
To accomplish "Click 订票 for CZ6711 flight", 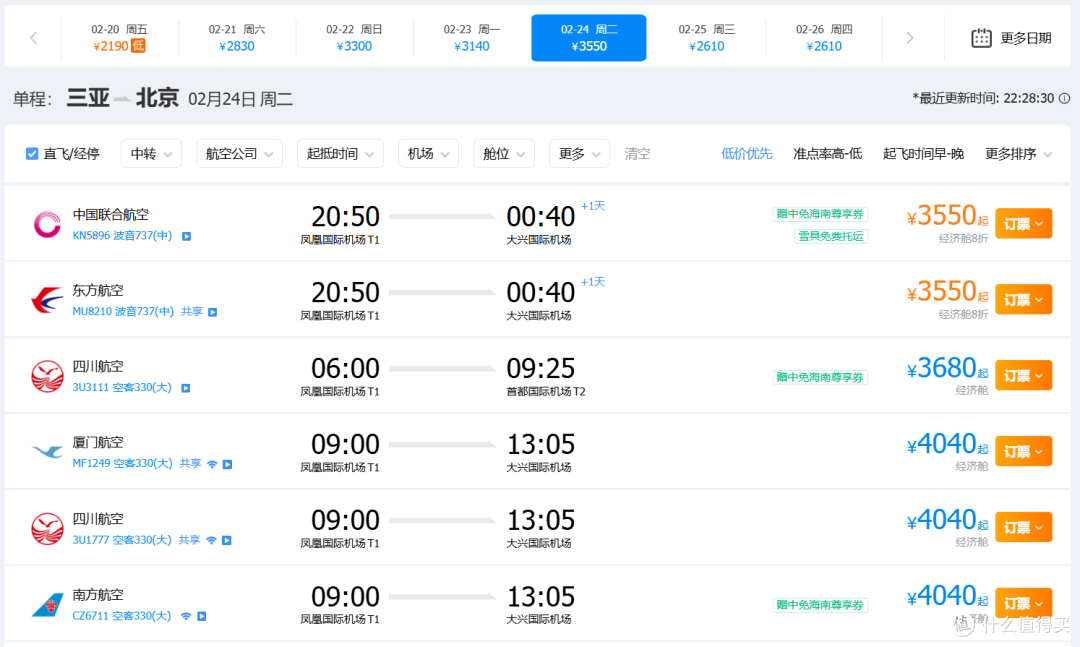I will tap(1024, 603).
